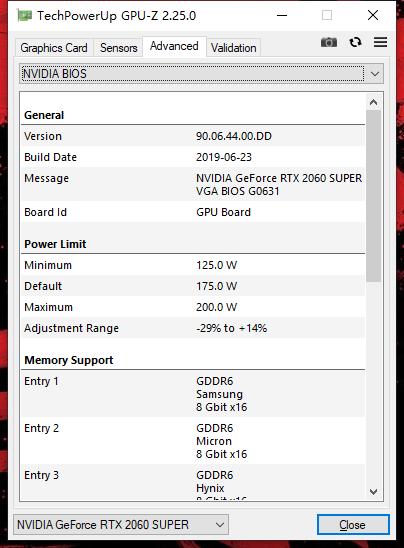Select the build date 2019-06-23

point(224,157)
